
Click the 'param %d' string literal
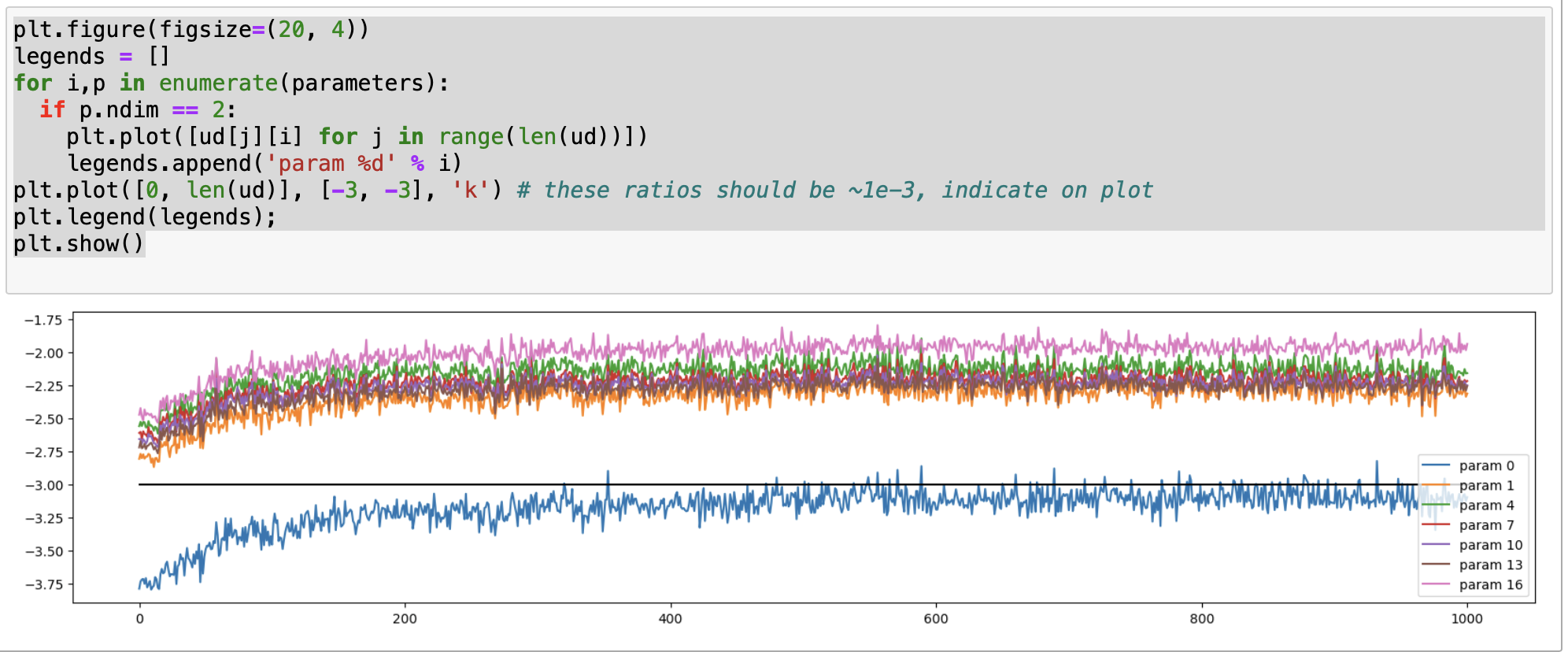click(331, 164)
